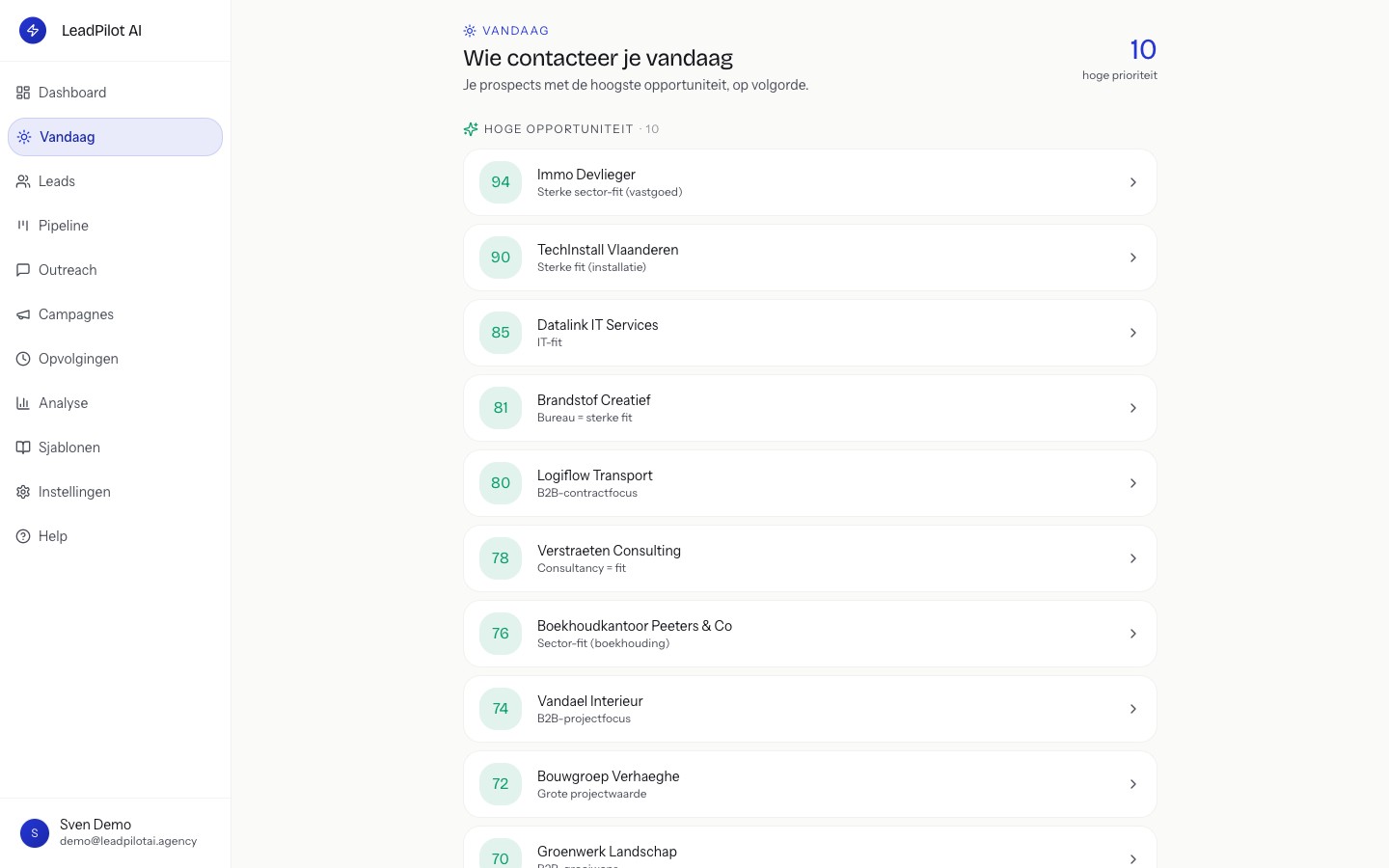This screenshot has width=1389, height=868.
Task: Click score badge 78 for Verstraeten Consulting
Action: pos(501,558)
